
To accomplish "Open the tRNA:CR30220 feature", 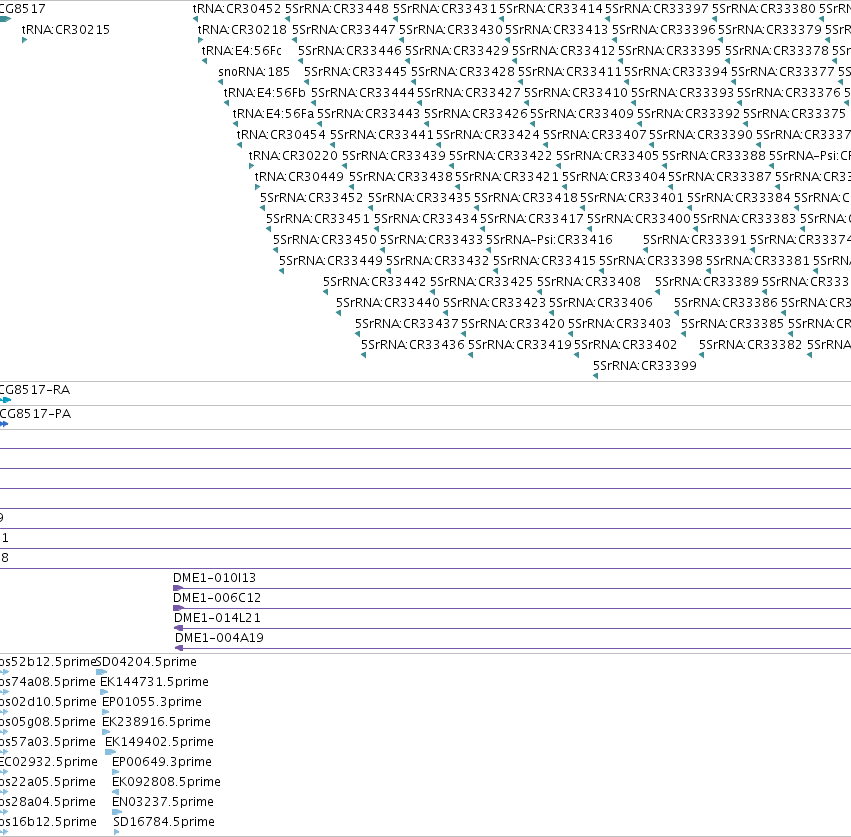I will pos(293,156).
